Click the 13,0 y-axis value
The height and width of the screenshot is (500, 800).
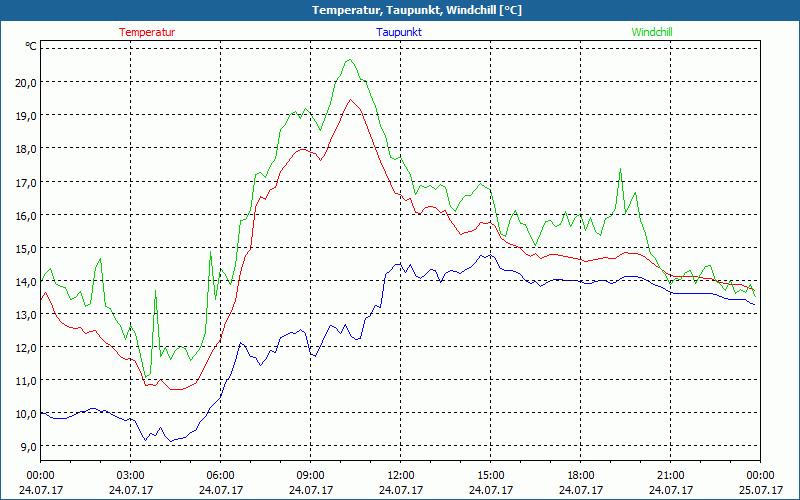point(26,315)
